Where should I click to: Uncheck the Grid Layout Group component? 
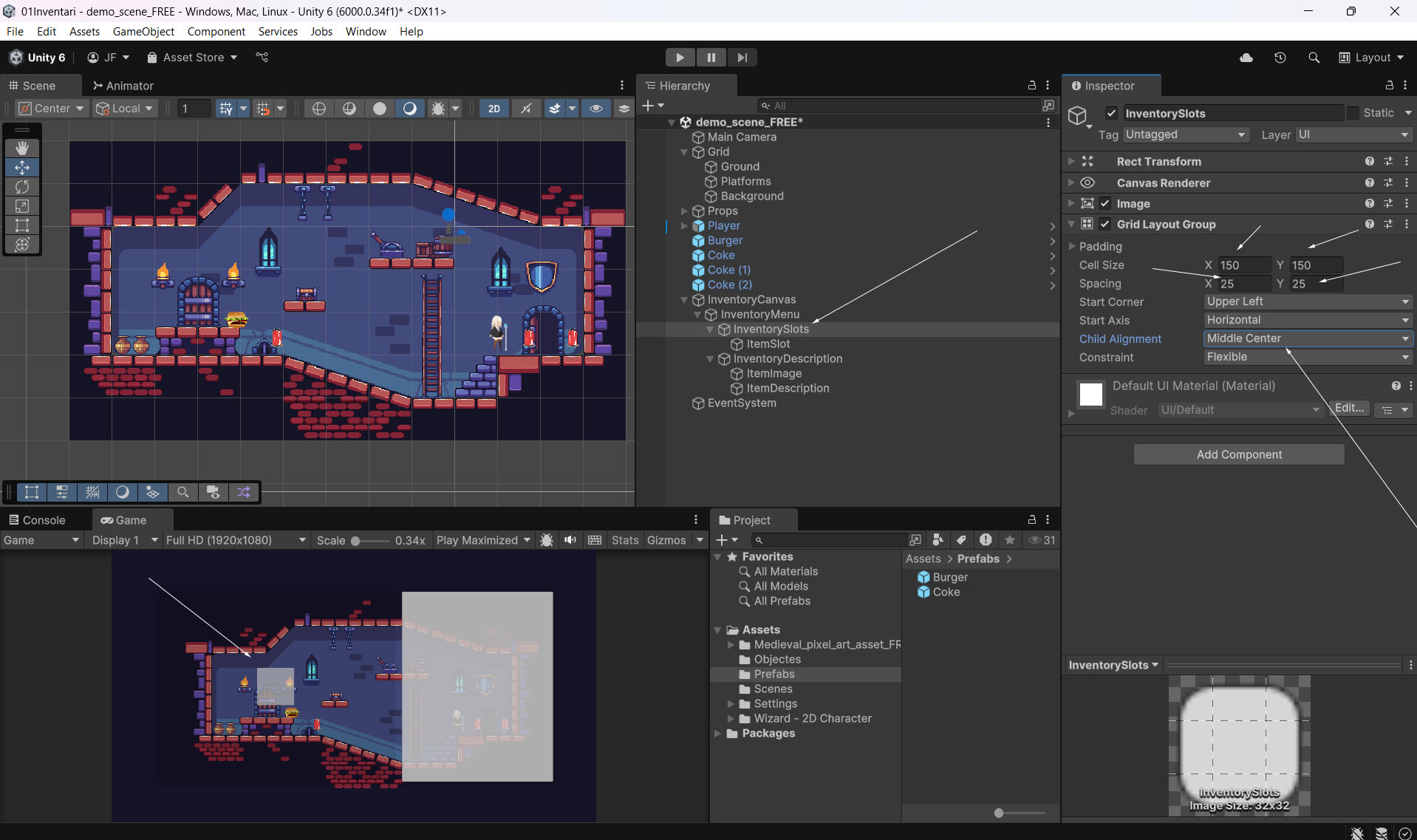pyautogui.click(x=1105, y=225)
